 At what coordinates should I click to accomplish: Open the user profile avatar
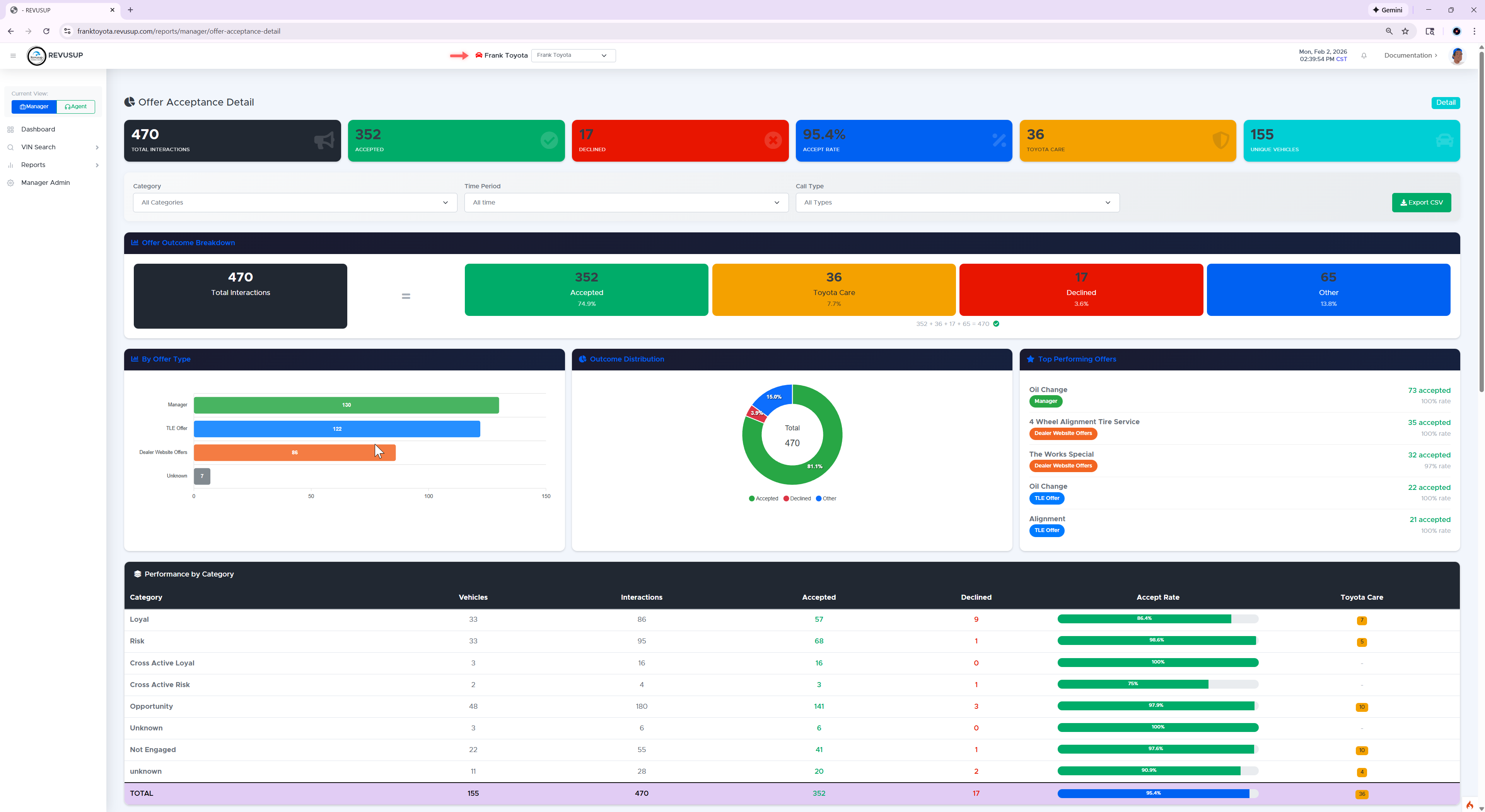coord(1457,56)
